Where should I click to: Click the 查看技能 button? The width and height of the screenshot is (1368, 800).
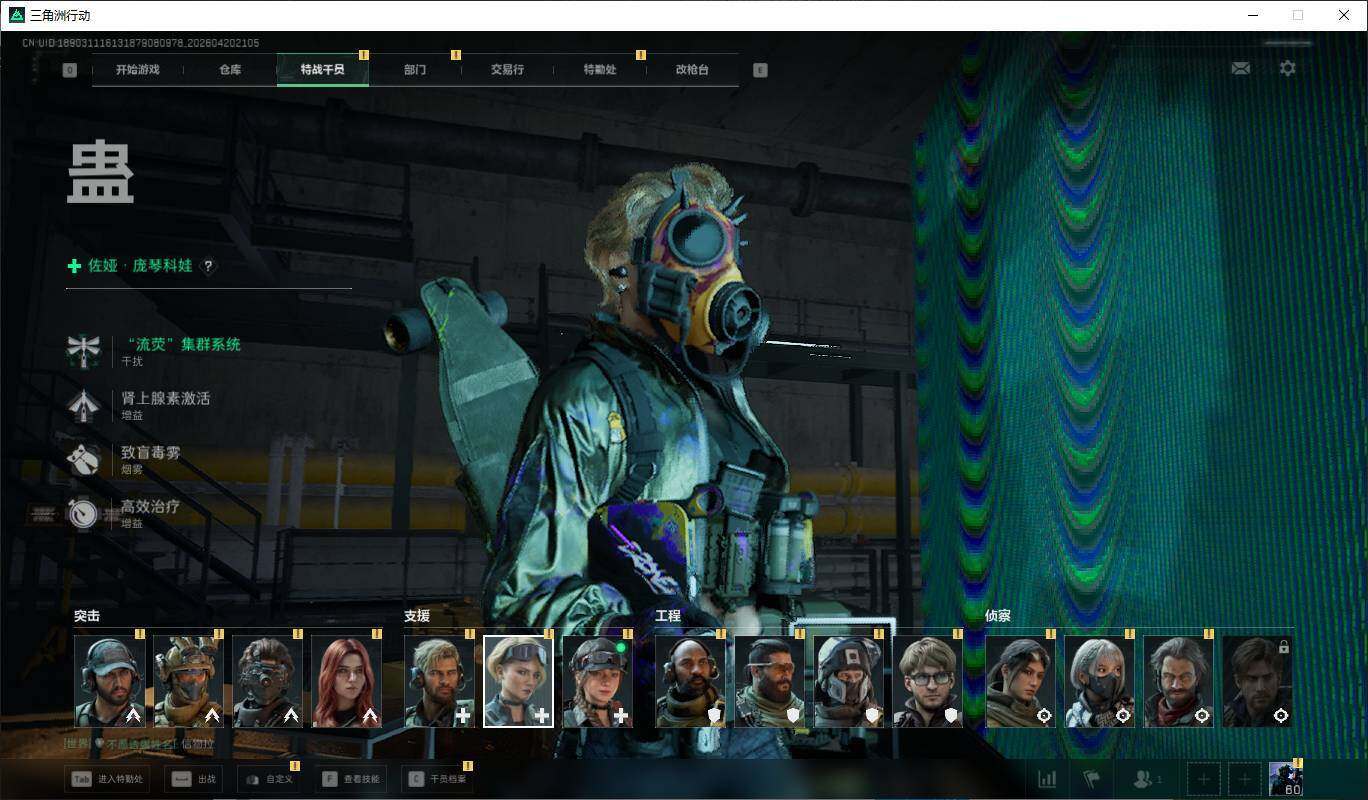click(x=350, y=779)
